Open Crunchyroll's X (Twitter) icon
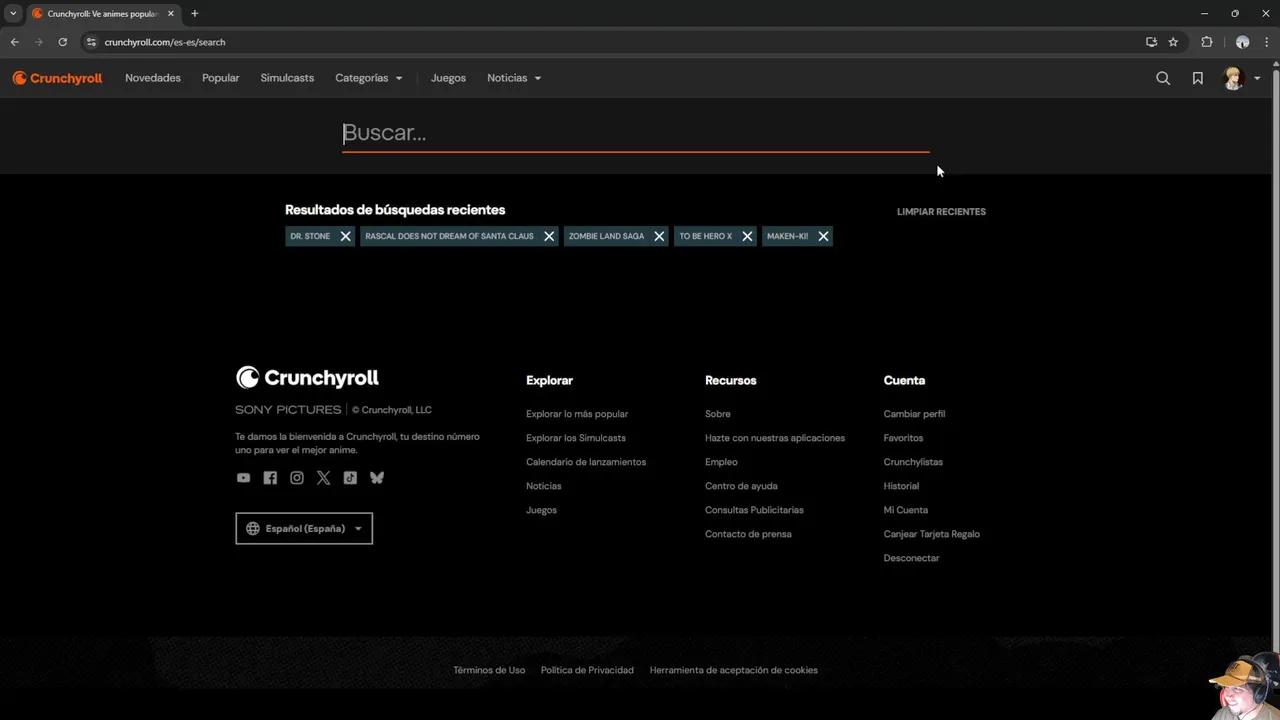This screenshot has width=1280, height=720. (x=323, y=478)
